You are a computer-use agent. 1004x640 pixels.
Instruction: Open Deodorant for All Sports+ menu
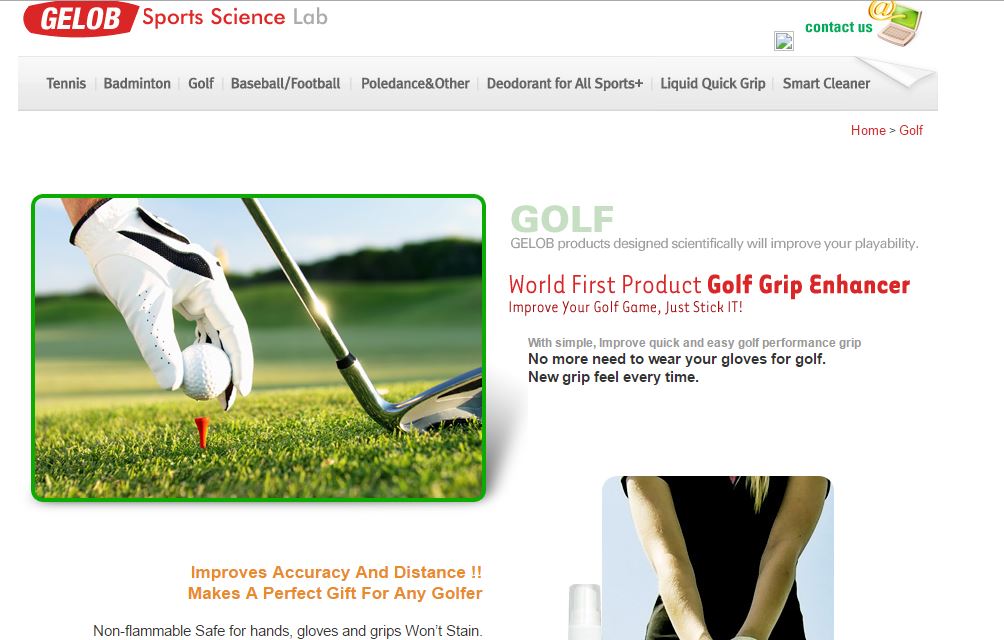(x=565, y=84)
